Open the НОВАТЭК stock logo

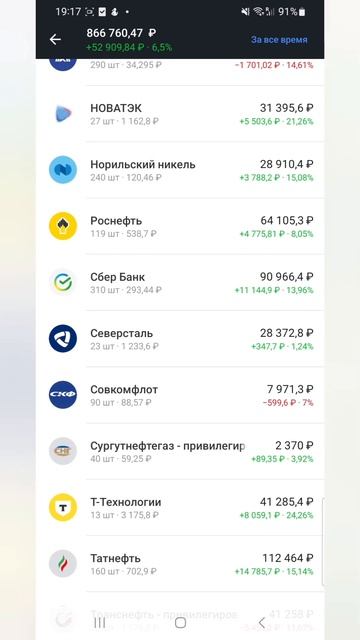[x=63, y=113]
